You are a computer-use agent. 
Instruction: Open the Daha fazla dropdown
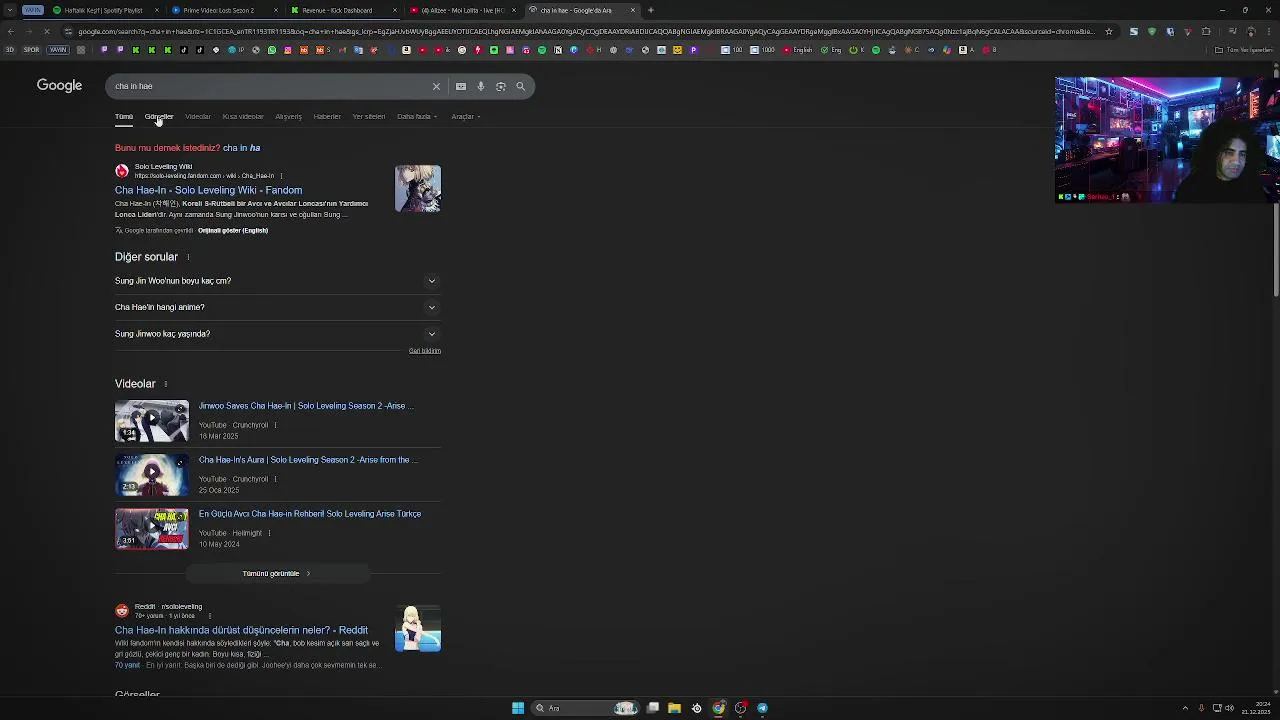point(417,116)
